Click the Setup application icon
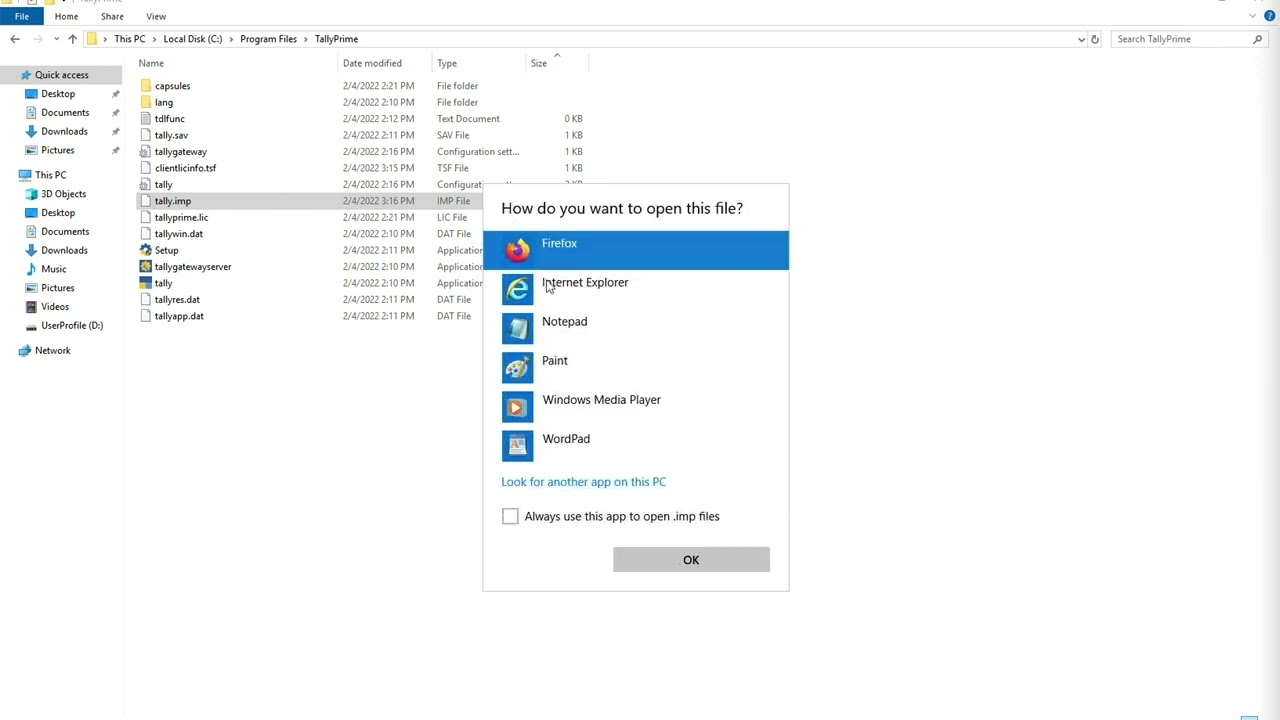The image size is (1280, 720). click(146, 250)
